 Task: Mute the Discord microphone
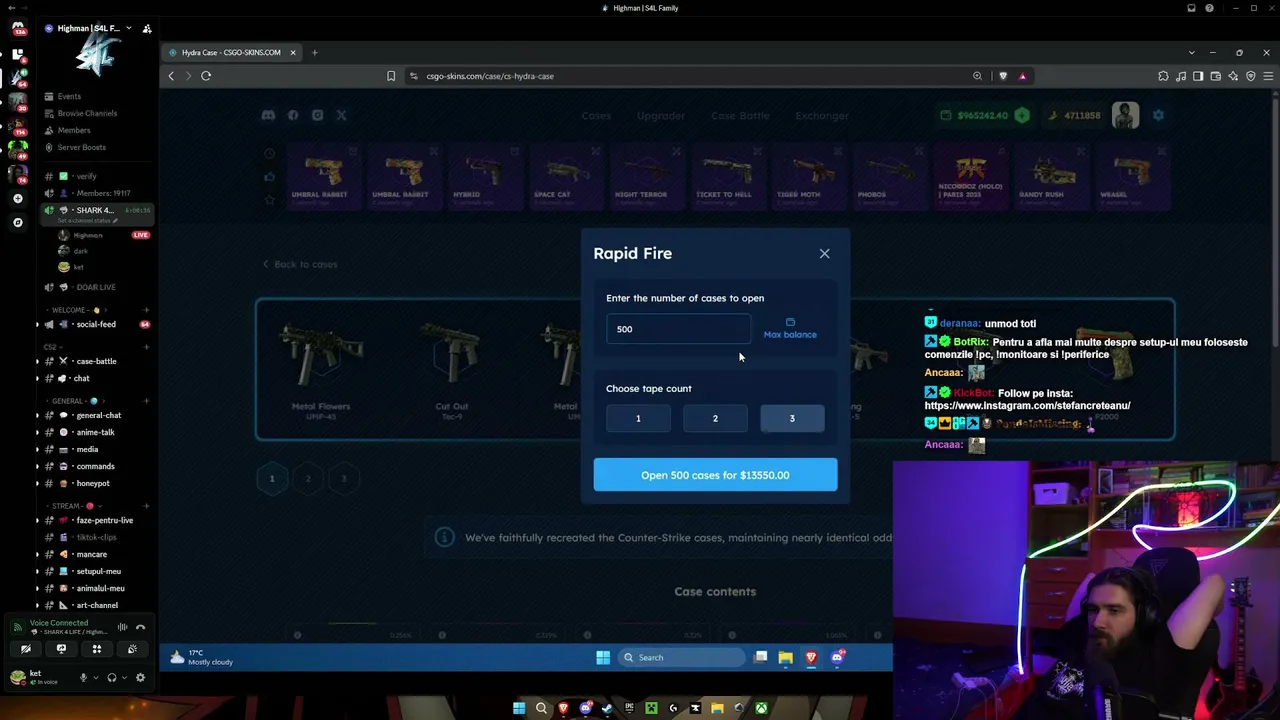pyautogui.click(x=83, y=677)
